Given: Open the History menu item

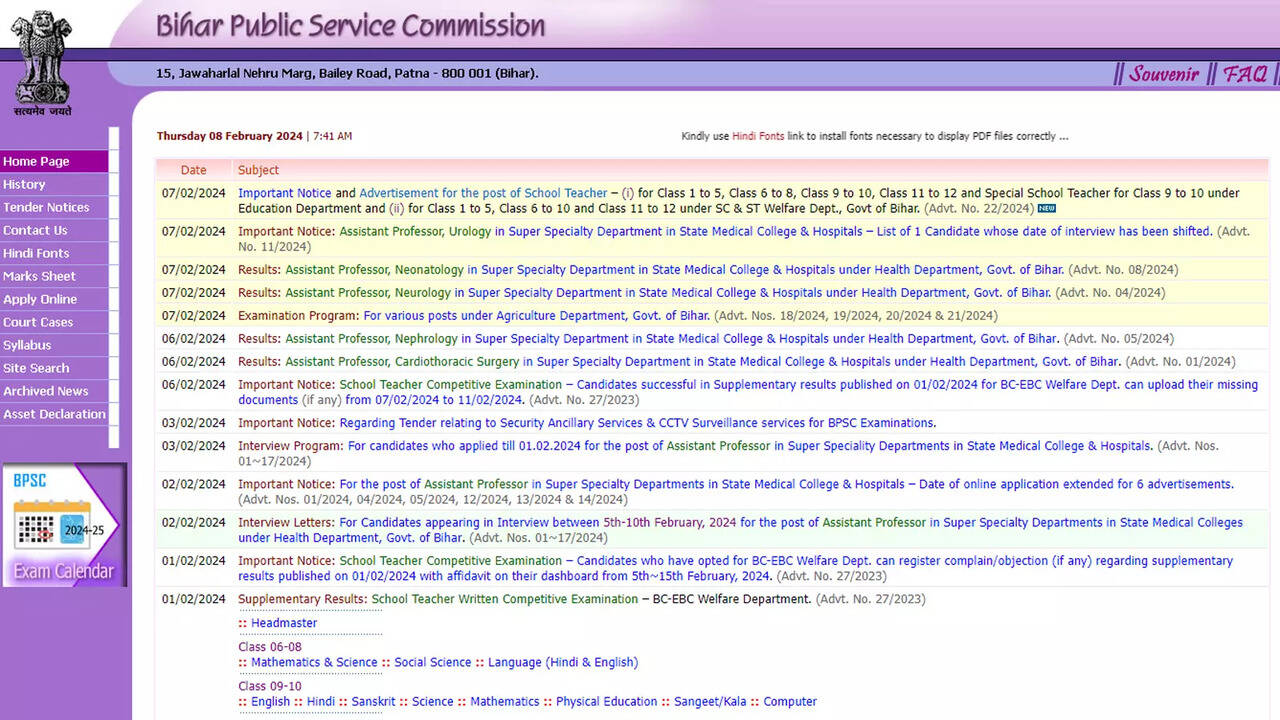Looking at the screenshot, I should (x=25, y=184).
